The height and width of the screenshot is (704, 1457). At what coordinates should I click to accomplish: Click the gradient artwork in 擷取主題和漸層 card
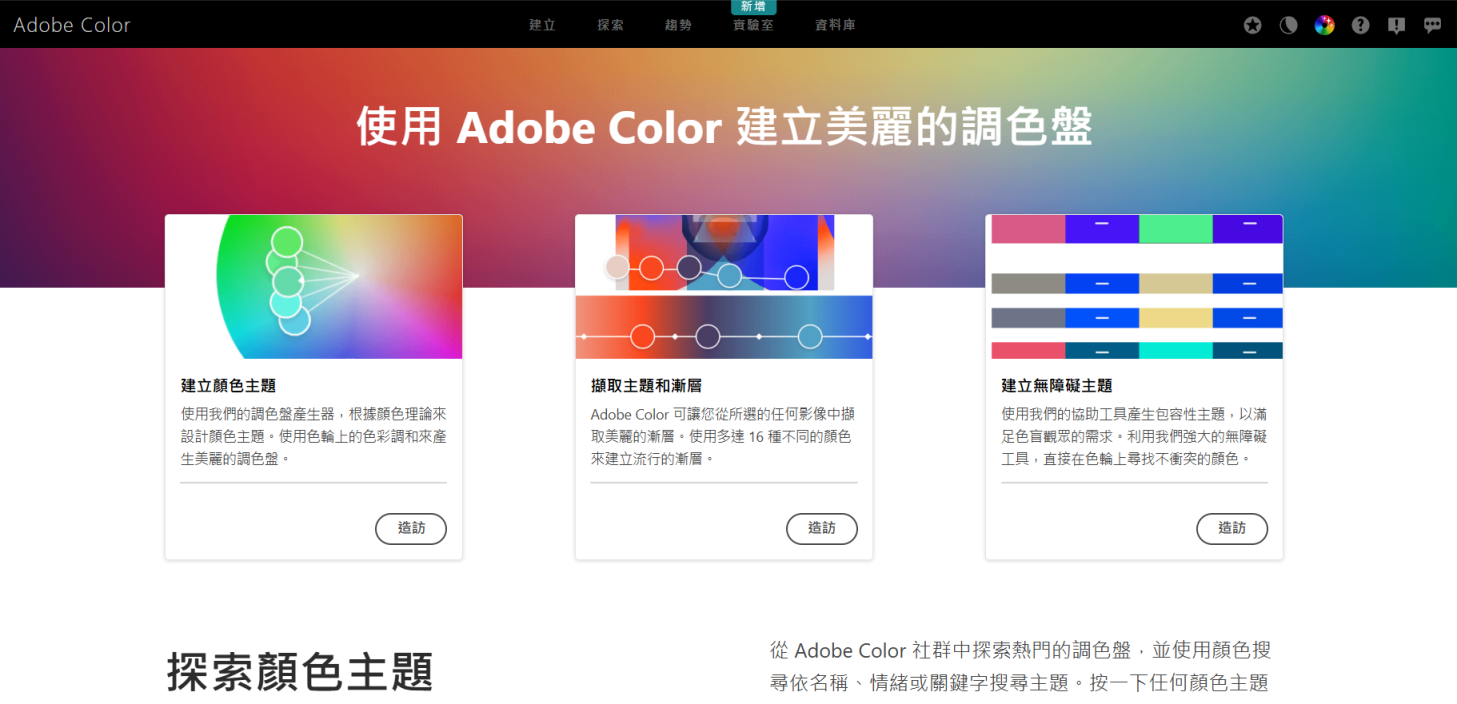click(723, 250)
